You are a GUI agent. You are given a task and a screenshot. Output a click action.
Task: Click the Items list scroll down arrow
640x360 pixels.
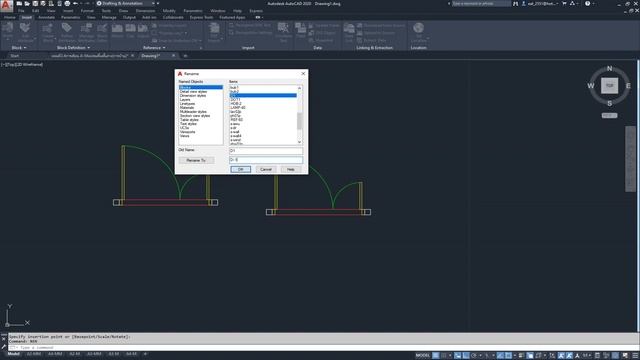(x=300, y=142)
